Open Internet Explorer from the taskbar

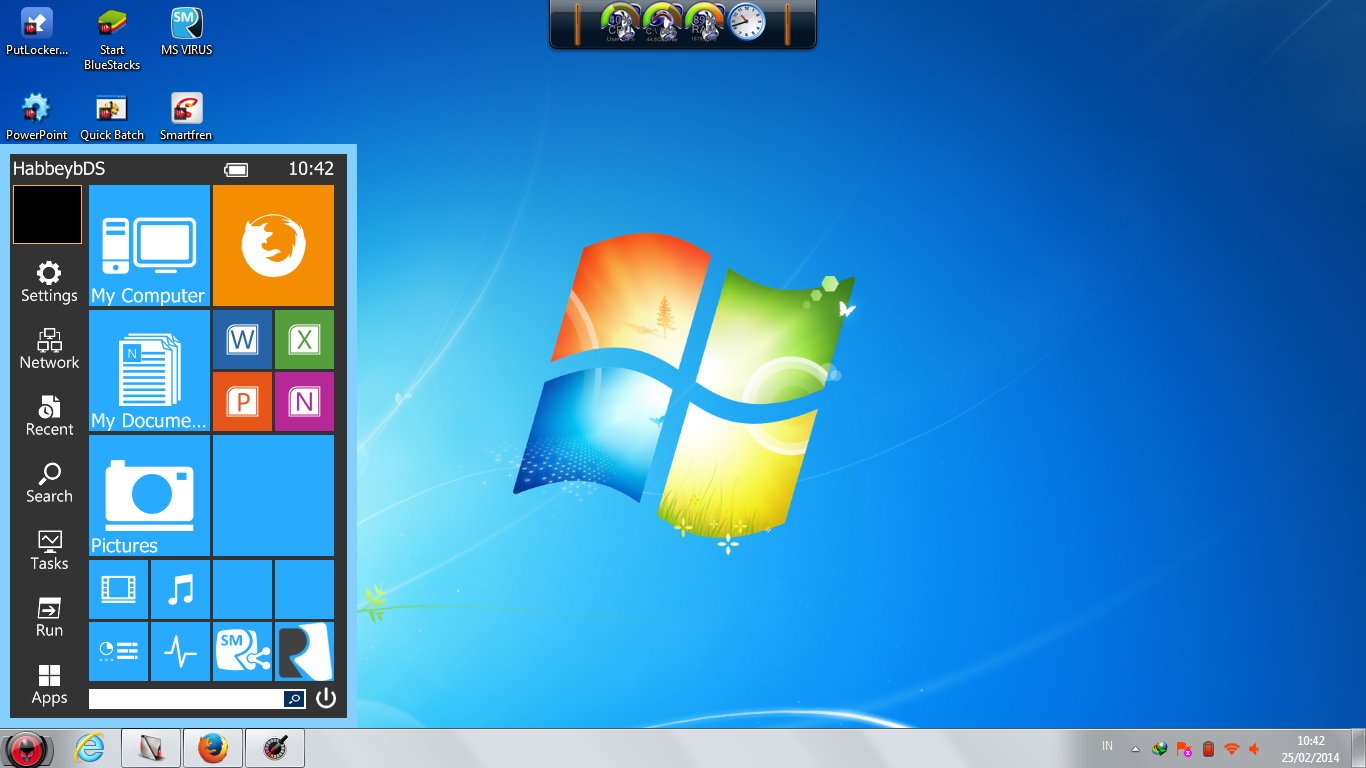point(89,748)
